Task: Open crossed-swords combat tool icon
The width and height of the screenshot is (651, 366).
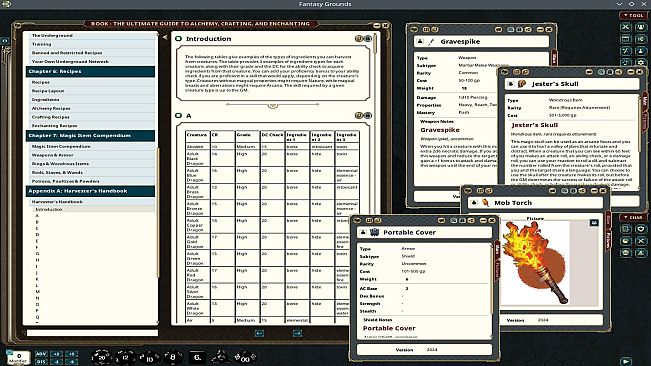Action: point(626,27)
